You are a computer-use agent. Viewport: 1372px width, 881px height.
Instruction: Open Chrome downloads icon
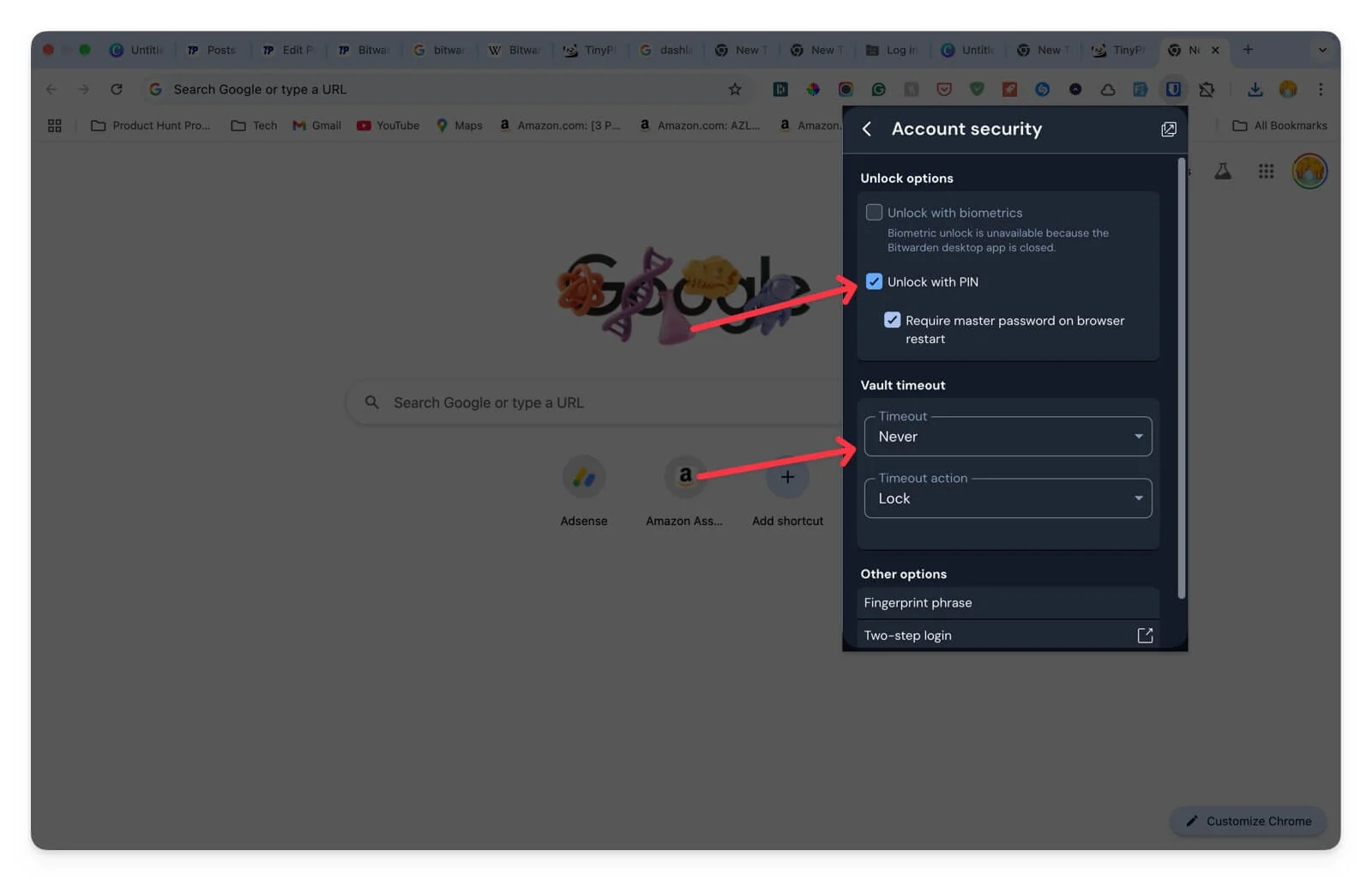[1255, 89]
